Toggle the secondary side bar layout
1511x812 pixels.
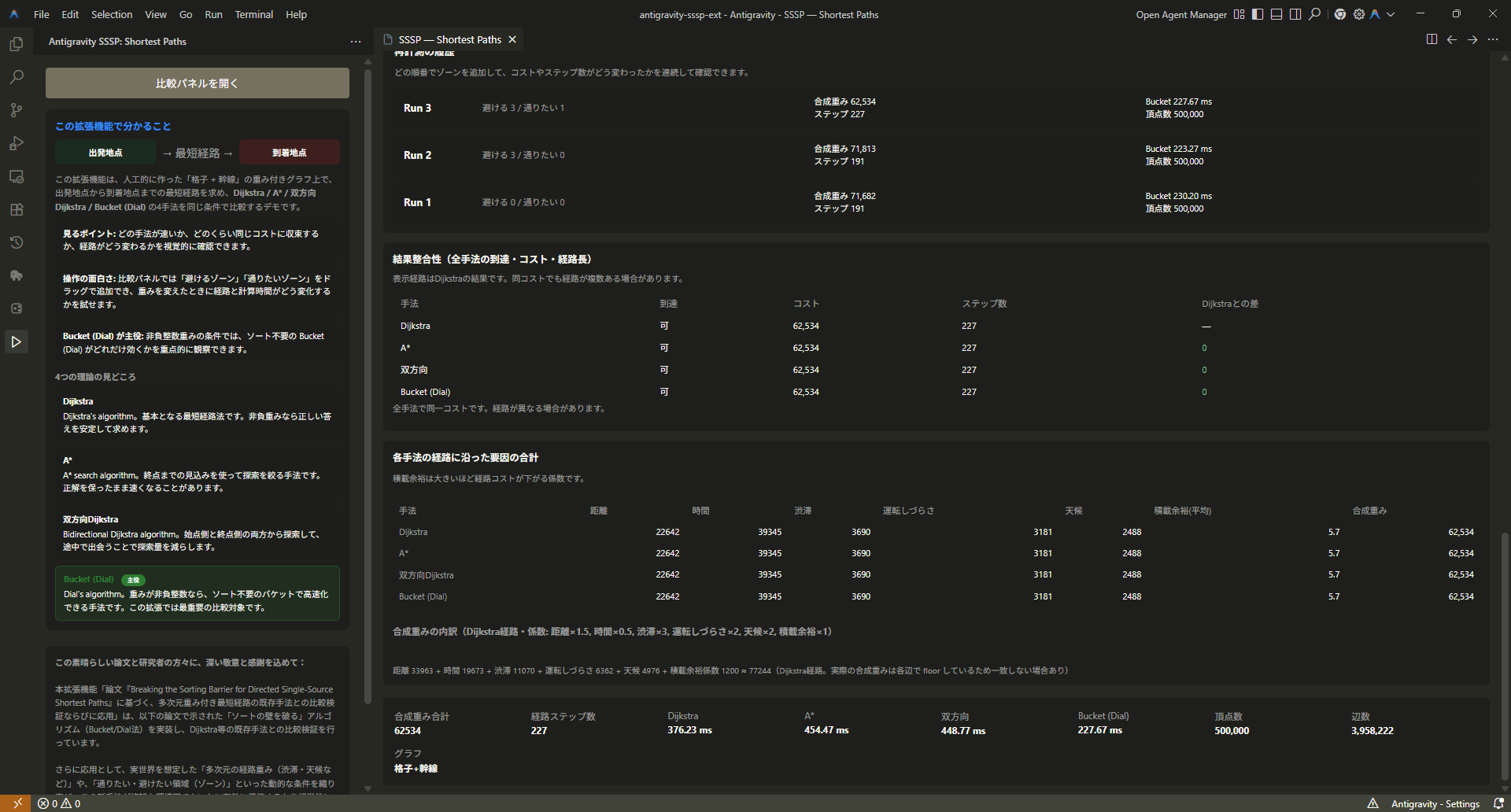tap(1295, 14)
